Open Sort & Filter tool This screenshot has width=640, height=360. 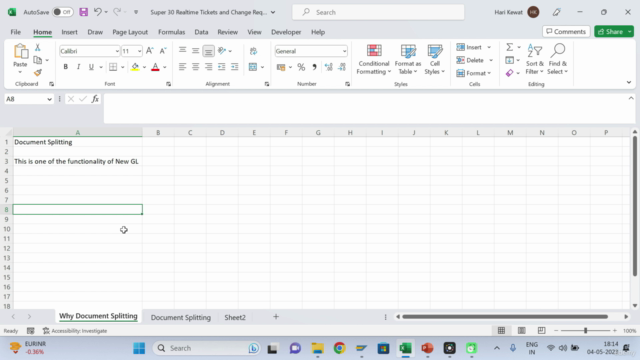tap(534, 59)
